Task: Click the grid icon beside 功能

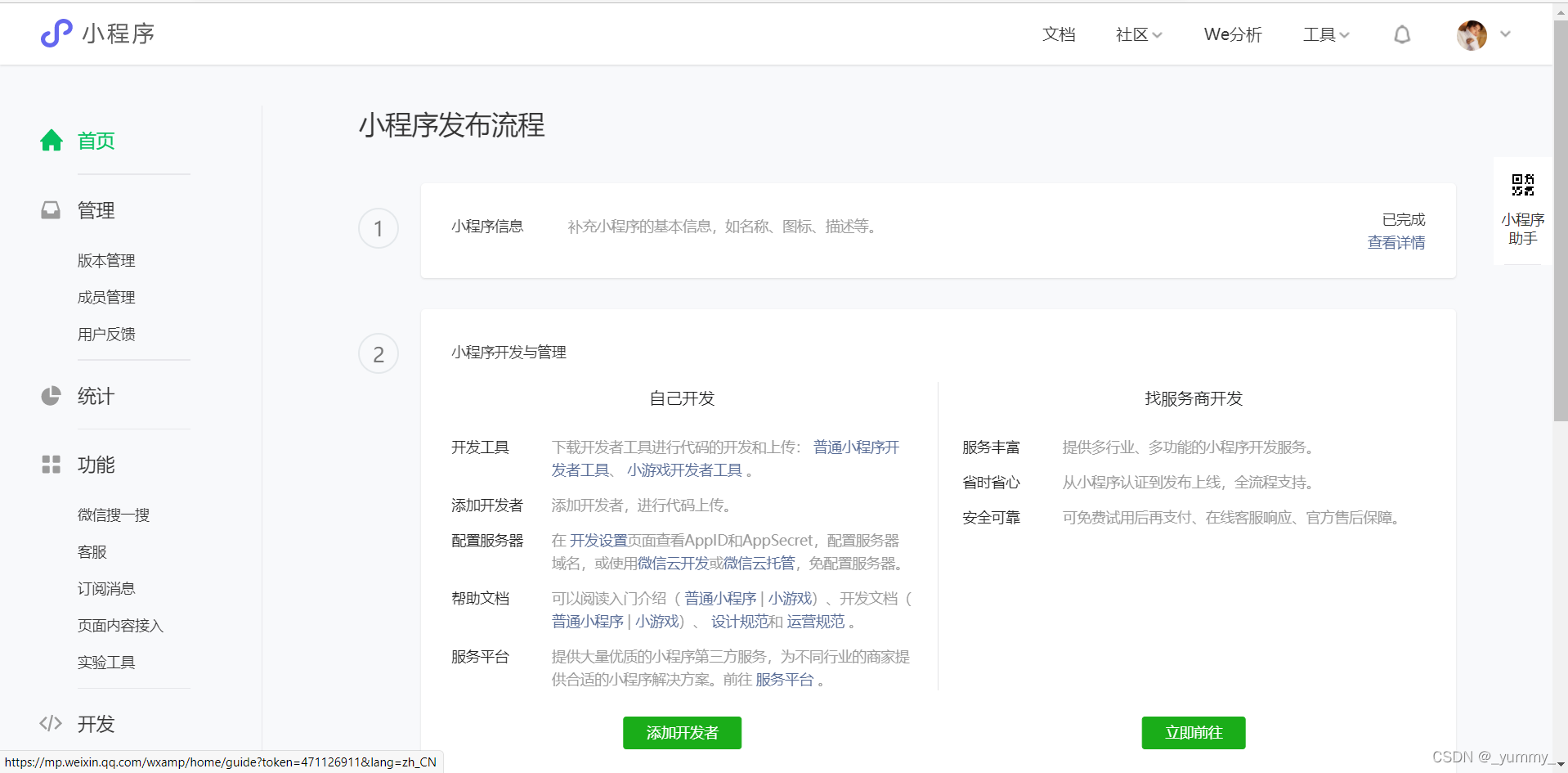Action: [51, 465]
